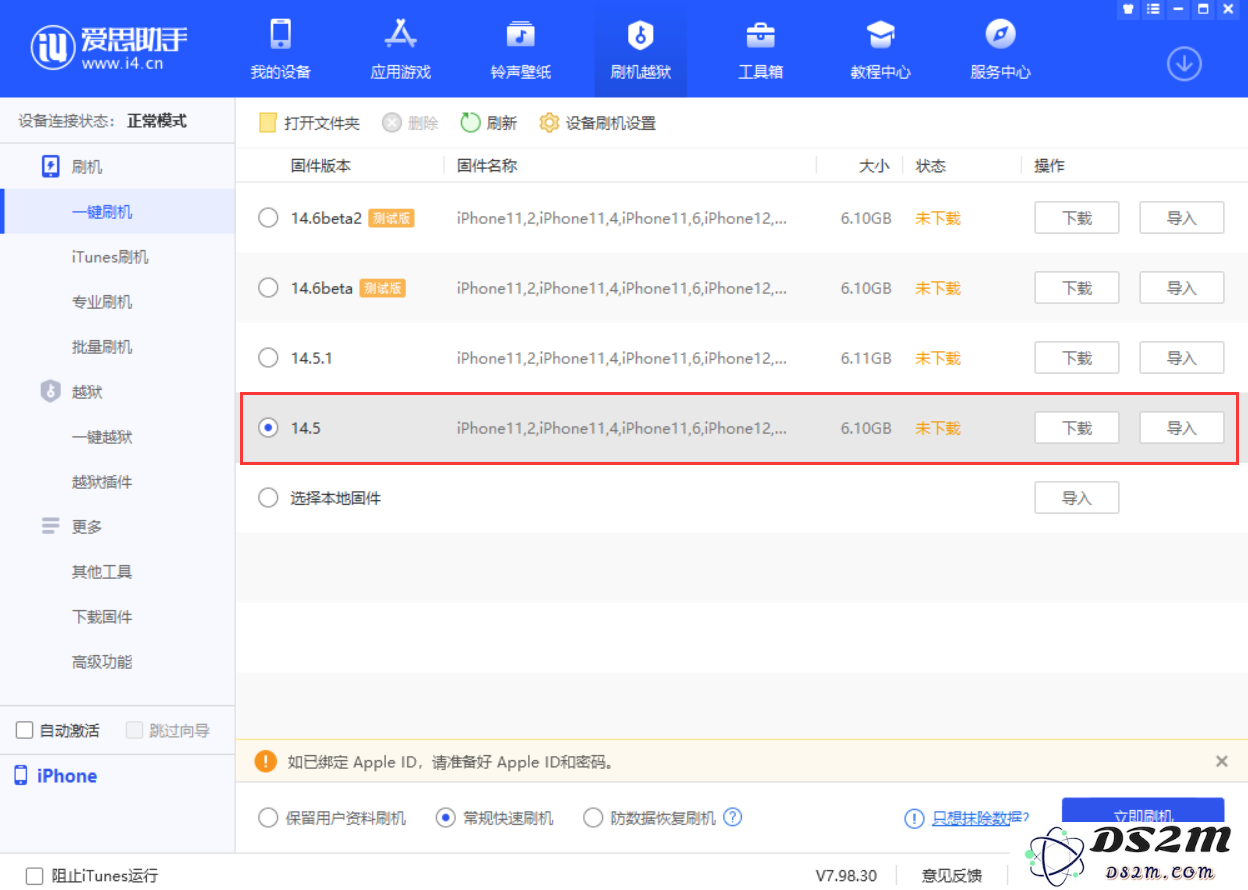Click the iPhone device entry in sidebar
The image size is (1248, 890).
click(x=56, y=776)
